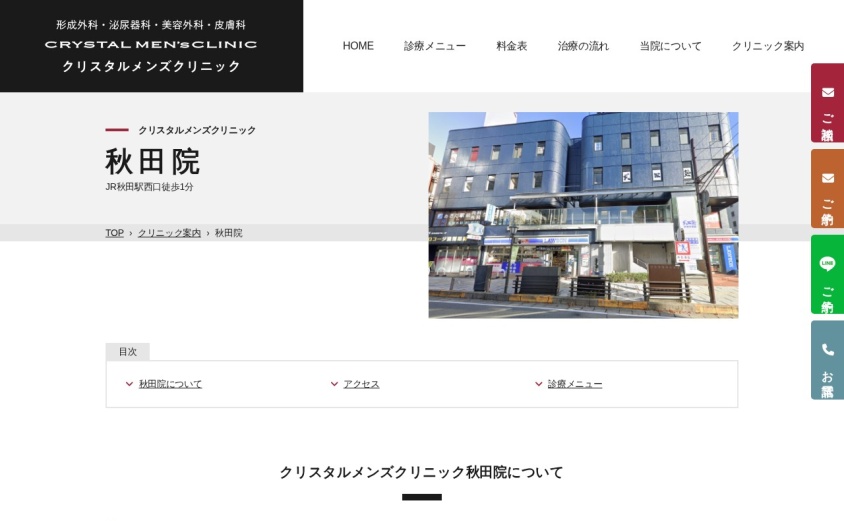Select 当院について in the navigation

[670, 46]
